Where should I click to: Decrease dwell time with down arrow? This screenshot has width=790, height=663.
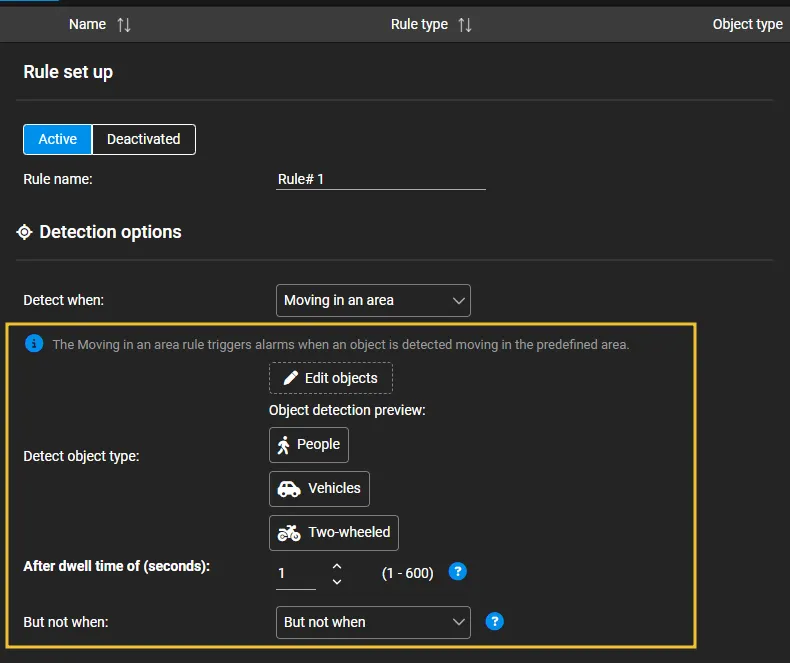[337, 581]
